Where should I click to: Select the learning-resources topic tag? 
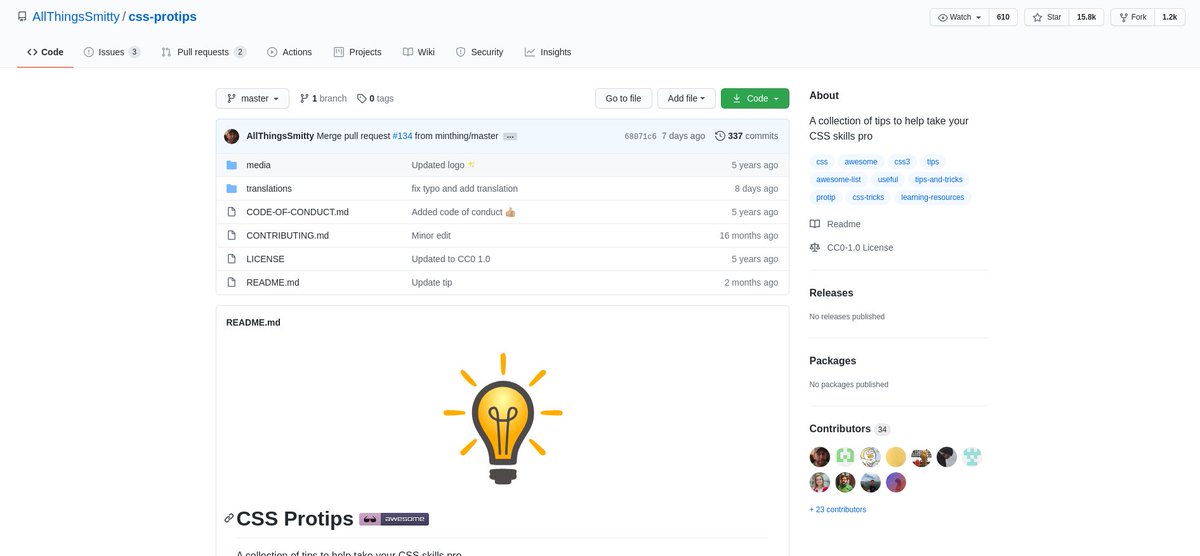tap(932, 197)
